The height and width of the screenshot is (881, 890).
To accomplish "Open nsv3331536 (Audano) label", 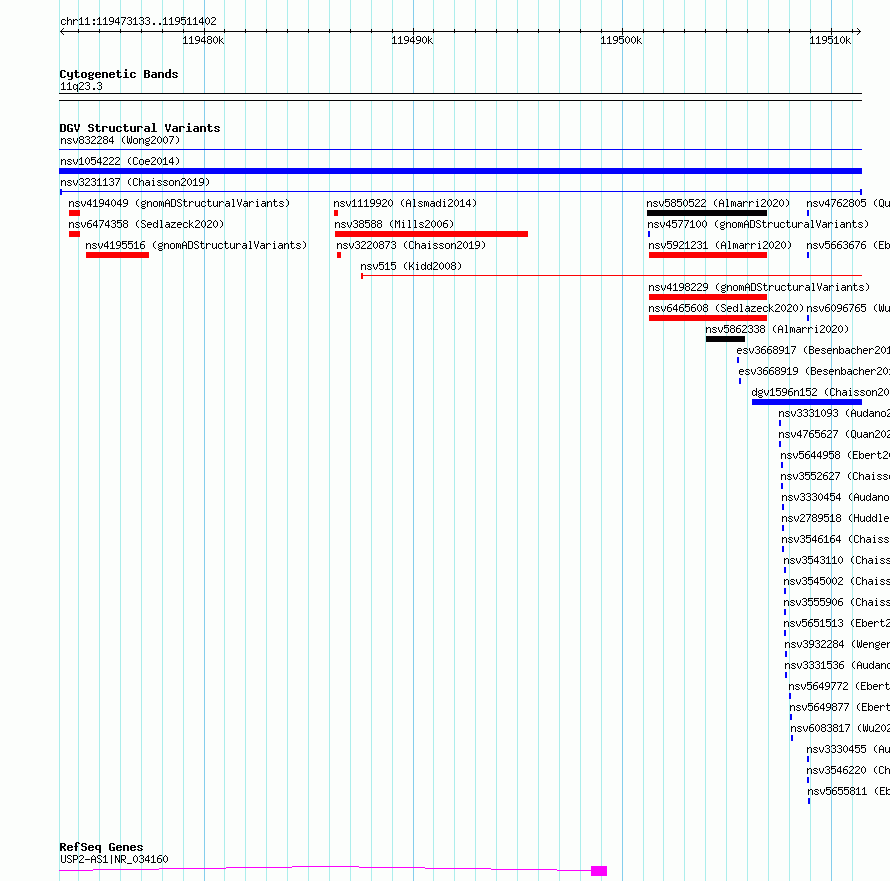I will pyautogui.click(x=837, y=665).
